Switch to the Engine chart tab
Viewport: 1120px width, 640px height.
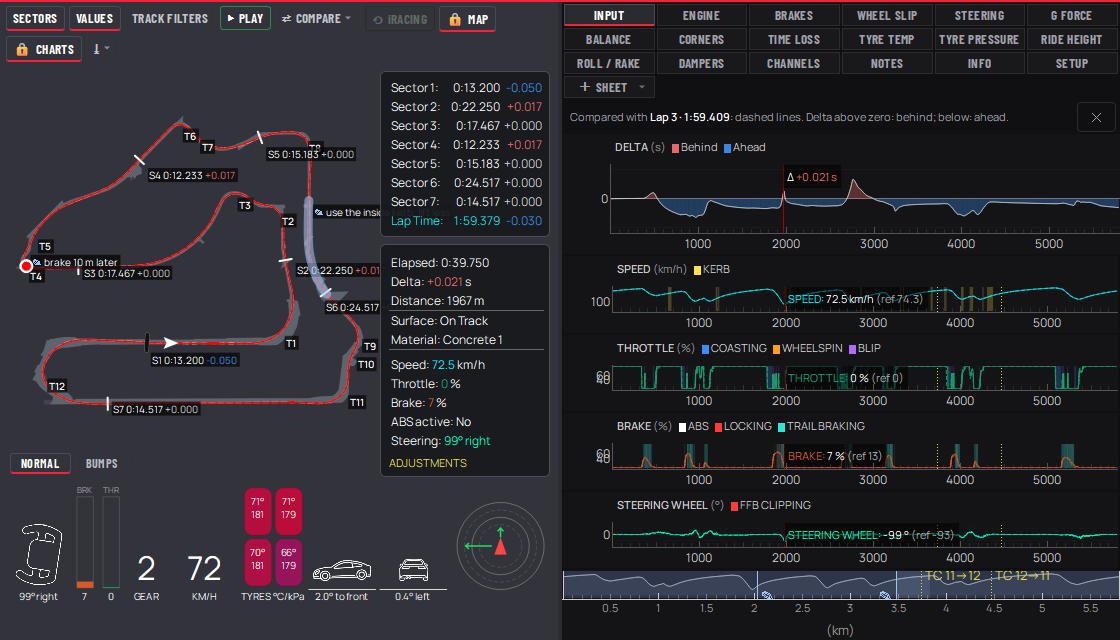pyautogui.click(x=701, y=15)
